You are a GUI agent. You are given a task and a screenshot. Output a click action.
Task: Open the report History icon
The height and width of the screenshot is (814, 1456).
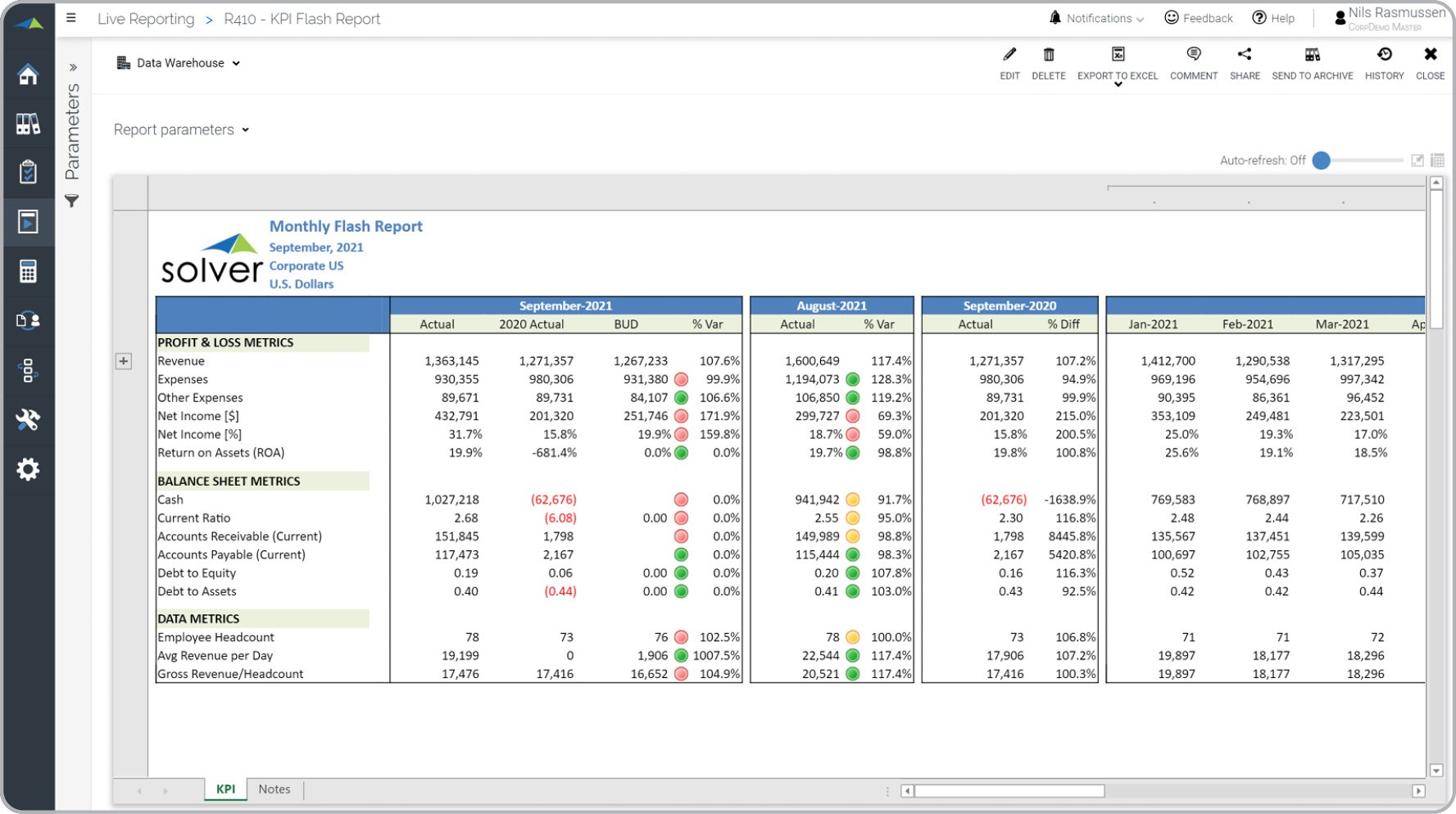1384,55
